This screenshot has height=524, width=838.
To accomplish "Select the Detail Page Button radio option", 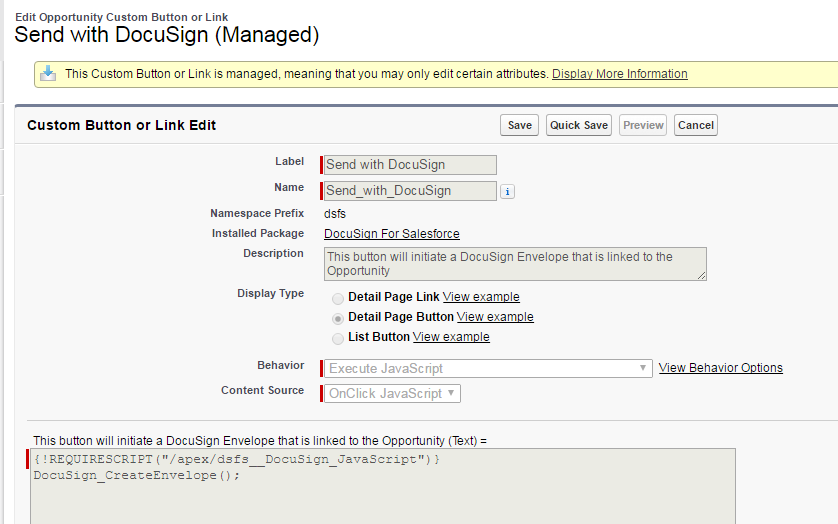I will (x=338, y=318).
